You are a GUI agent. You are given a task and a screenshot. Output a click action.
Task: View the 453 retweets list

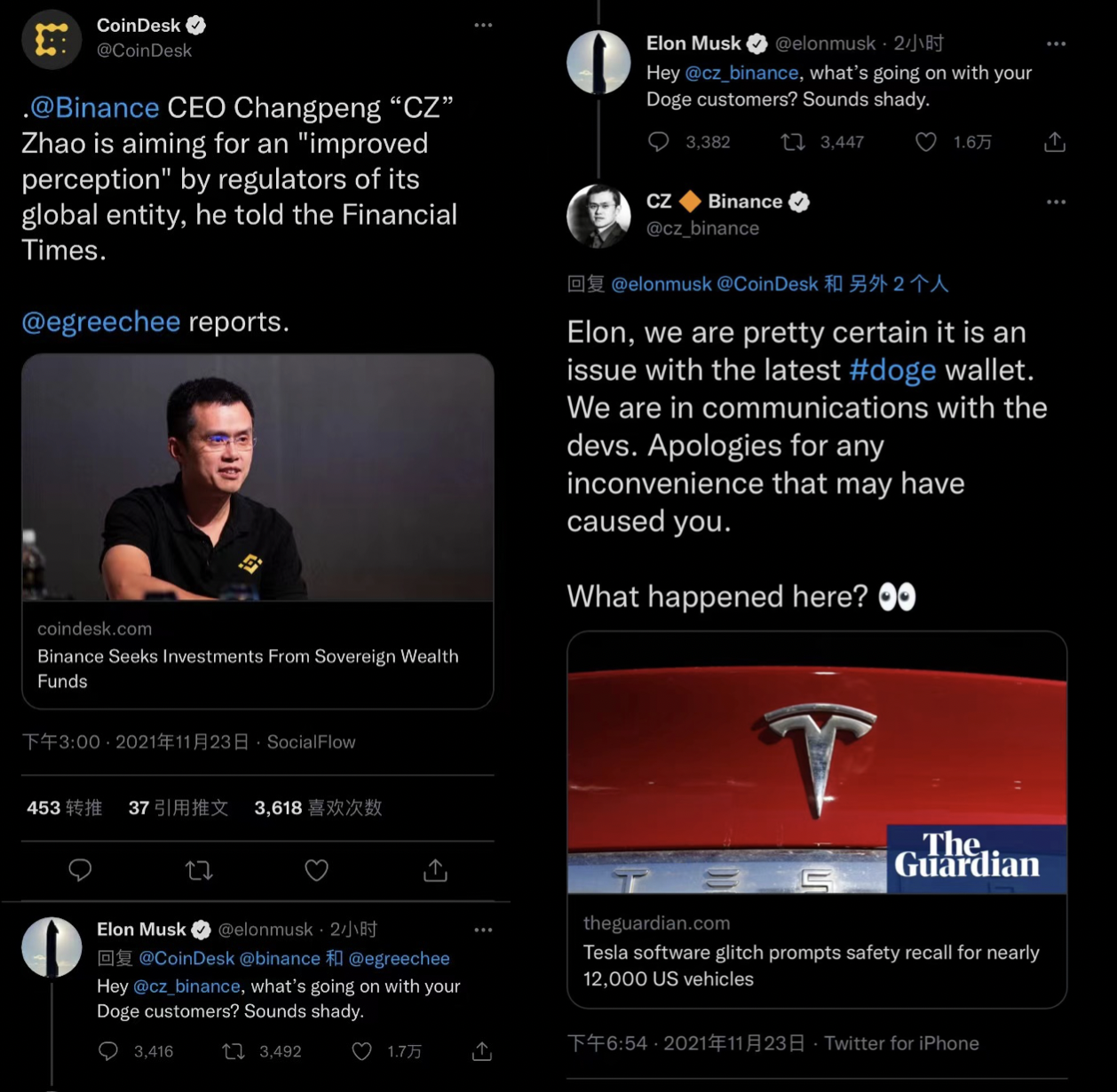point(64,808)
